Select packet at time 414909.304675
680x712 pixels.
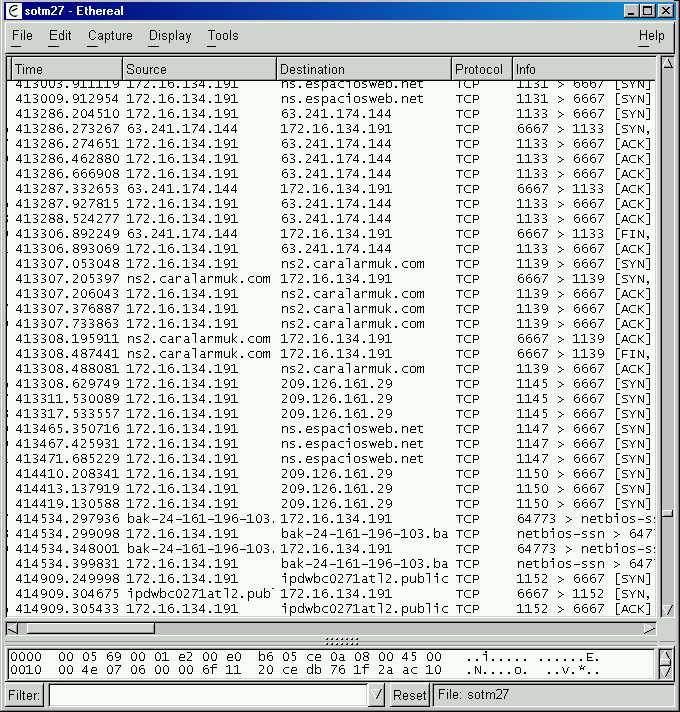pyautogui.click(x=331, y=593)
